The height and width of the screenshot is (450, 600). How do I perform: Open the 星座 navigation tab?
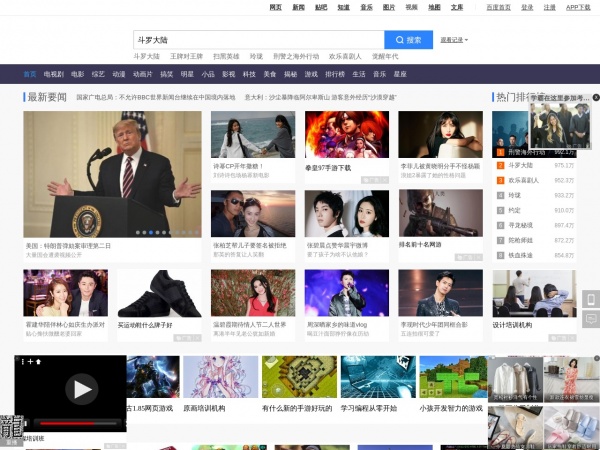point(400,74)
